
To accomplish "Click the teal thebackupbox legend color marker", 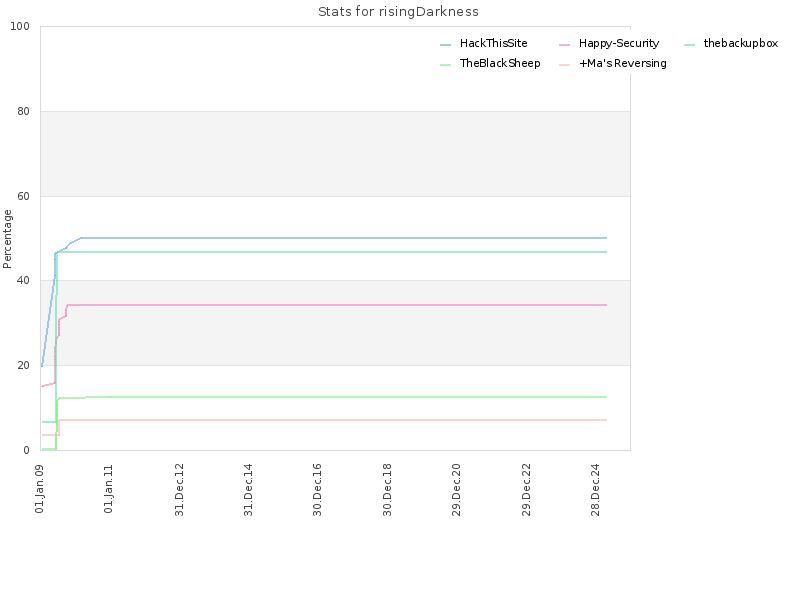I will (689, 45).
